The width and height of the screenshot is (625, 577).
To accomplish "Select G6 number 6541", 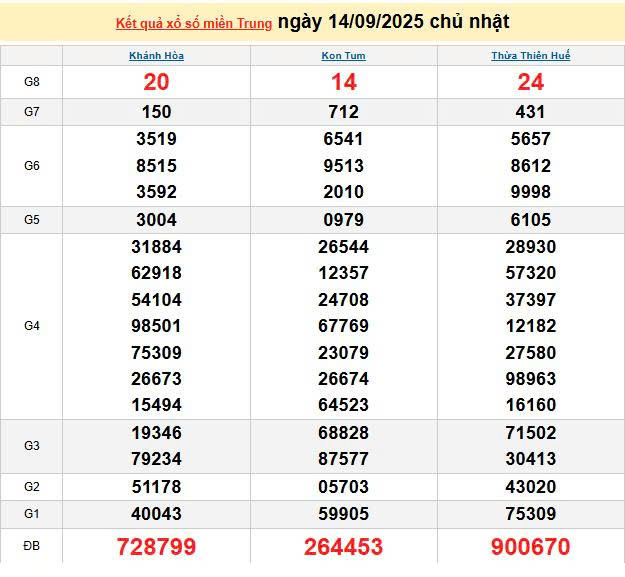I will click(344, 139).
